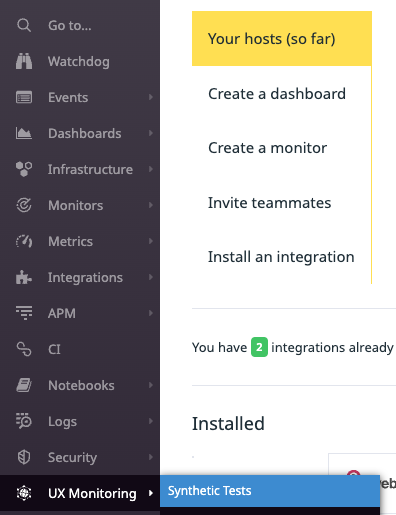Click the Integrations puzzle icon
Viewport: 396px width, 515px height.
24,277
